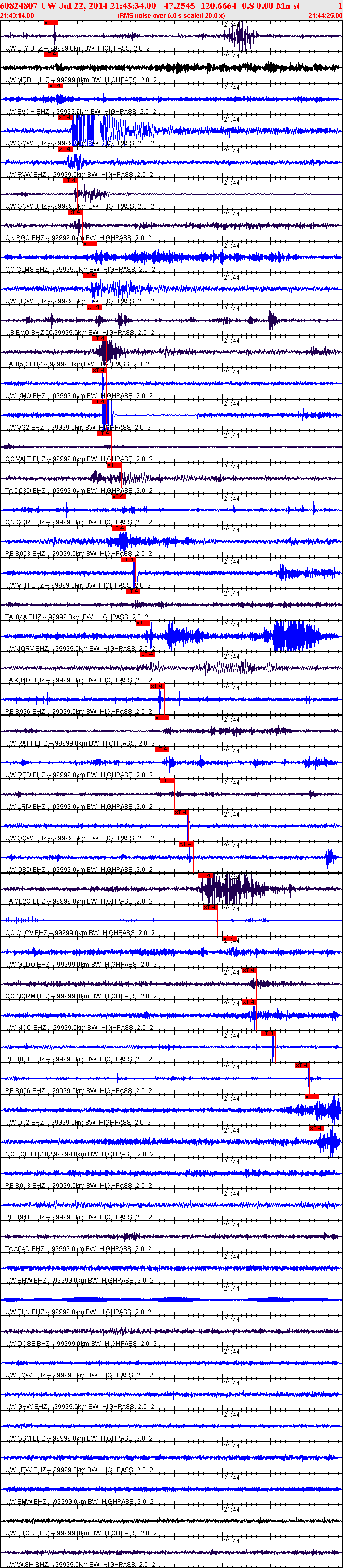Select the UW RVW EHZ station label
The width and height of the screenshot is (343, 1568).
click(78, 175)
